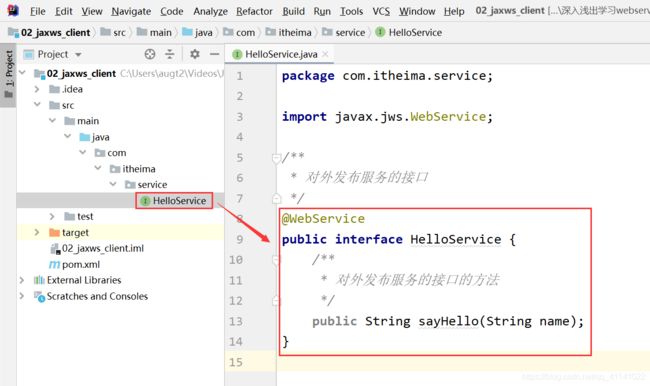650x386 pixels.
Task: Click the java source folder icon
Action: tap(85, 137)
